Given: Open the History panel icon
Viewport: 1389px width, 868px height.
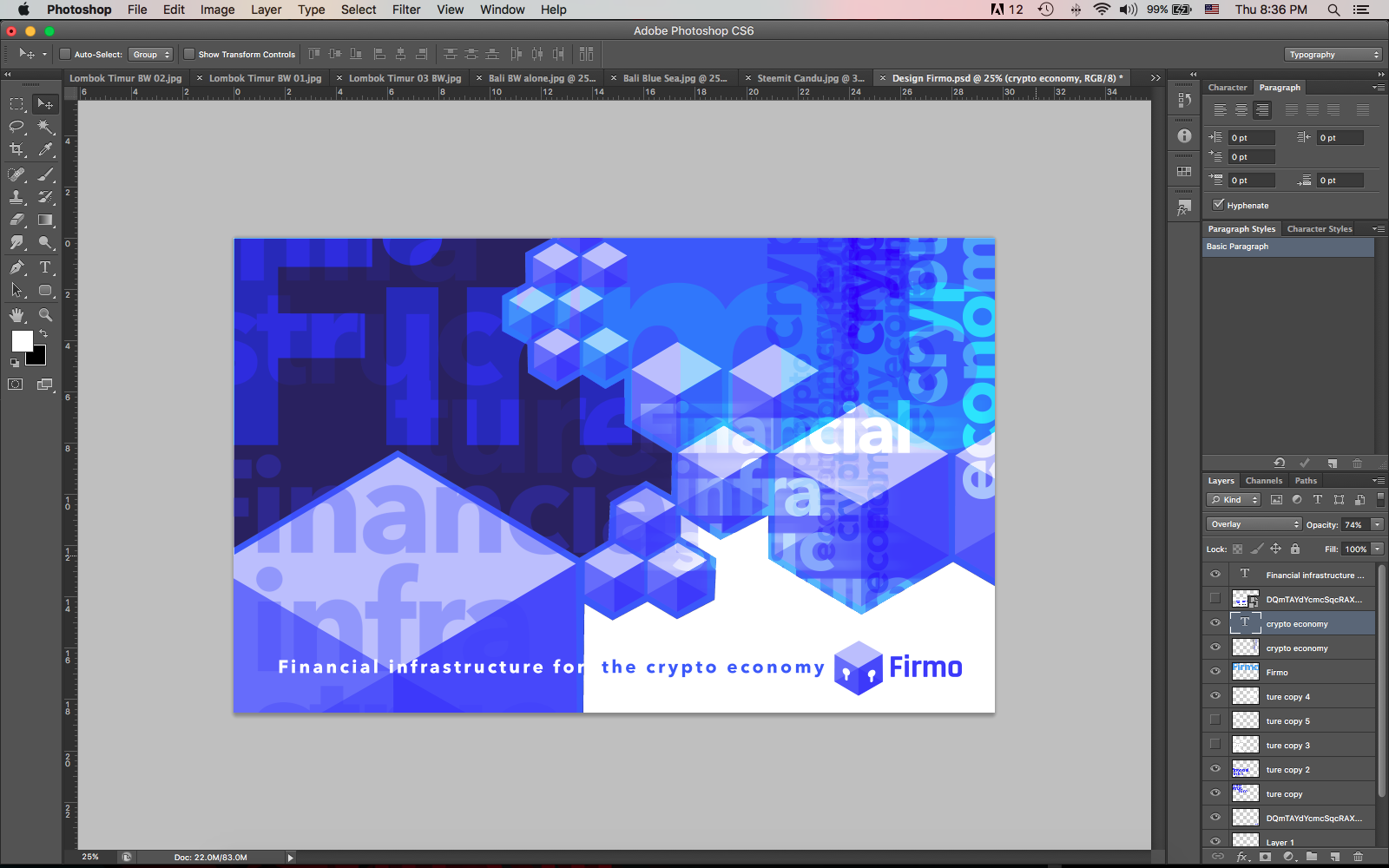Looking at the screenshot, I should click(x=1184, y=100).
